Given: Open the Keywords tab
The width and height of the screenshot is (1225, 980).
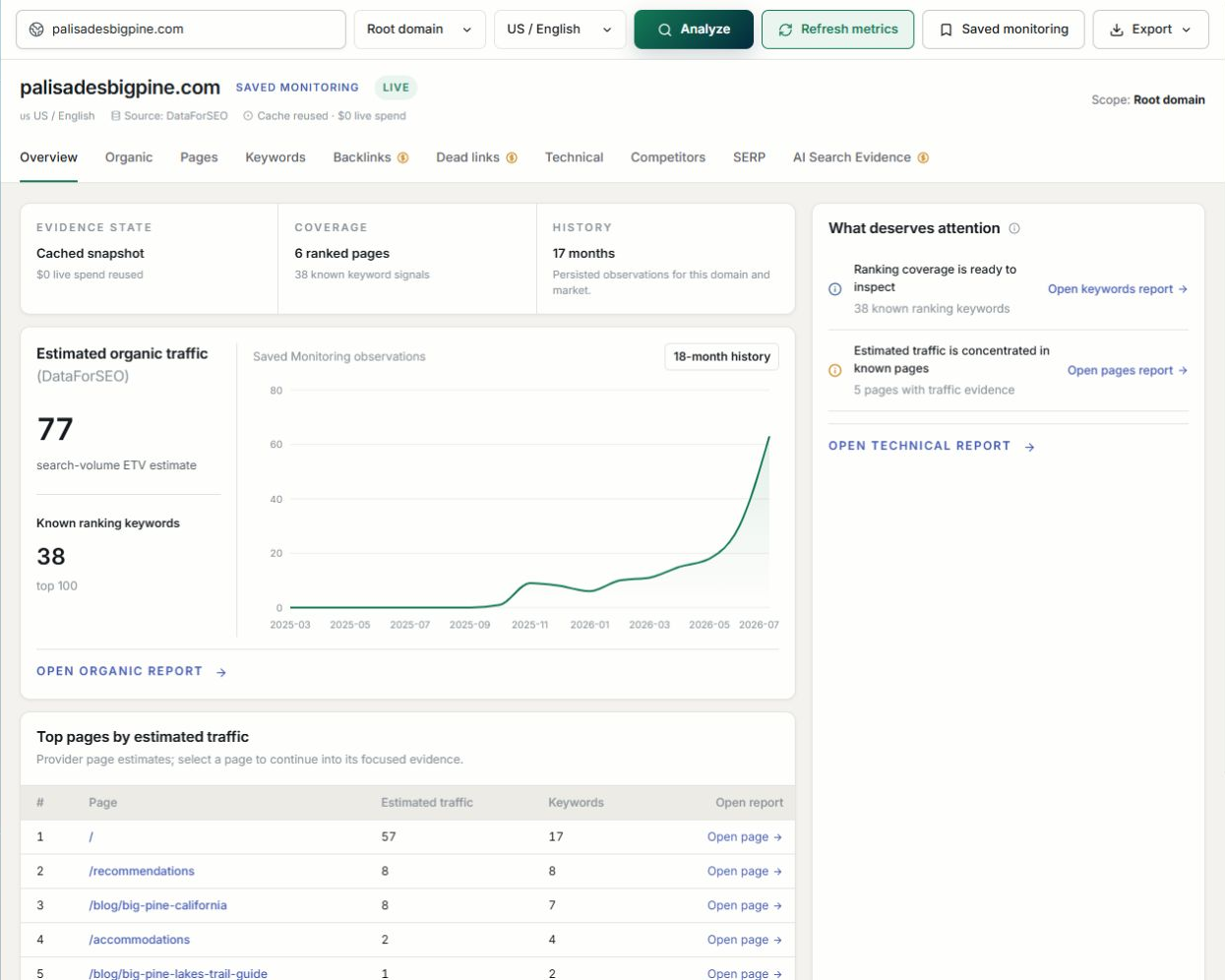Looking at the screenshot, I should [x=276, y=157].
